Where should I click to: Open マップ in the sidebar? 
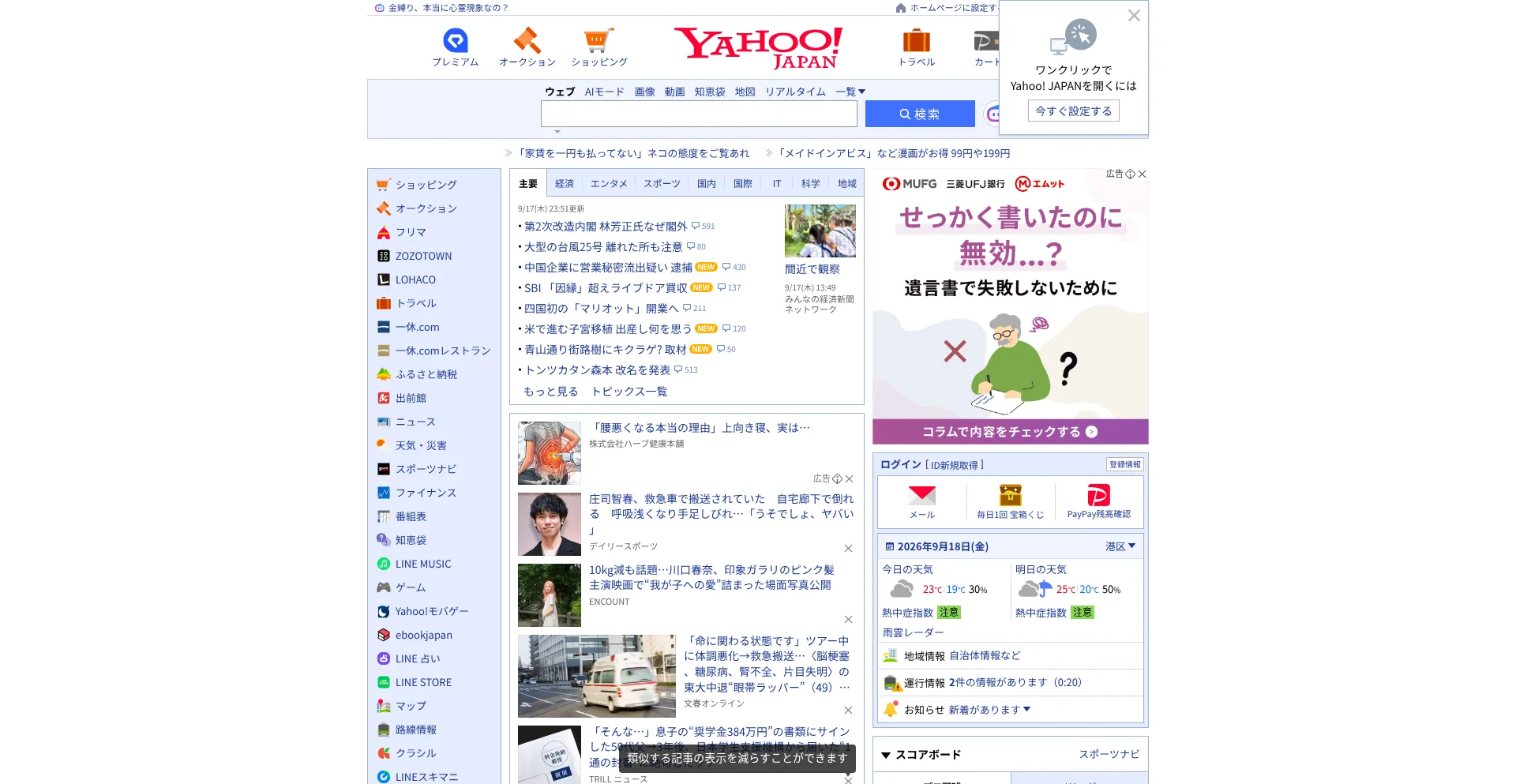coord(411,706)
